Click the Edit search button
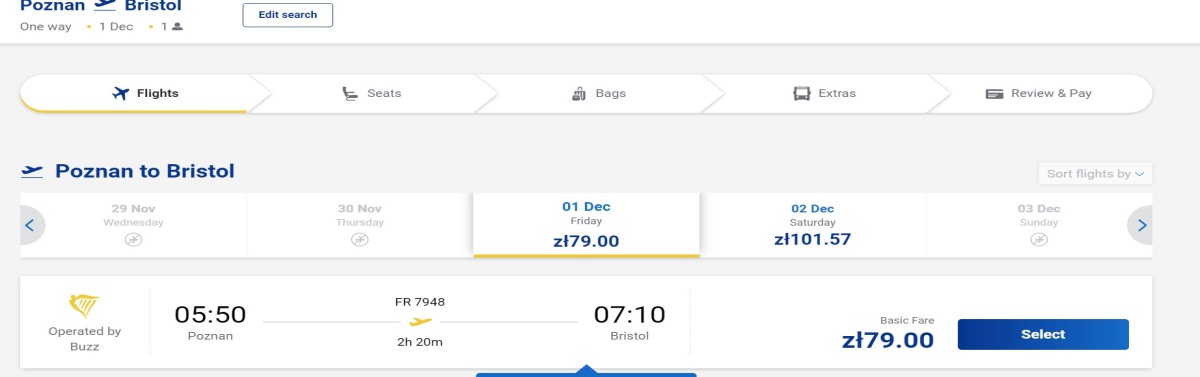The height and width of the screenshot is (377, 1200). click(288, 15)
